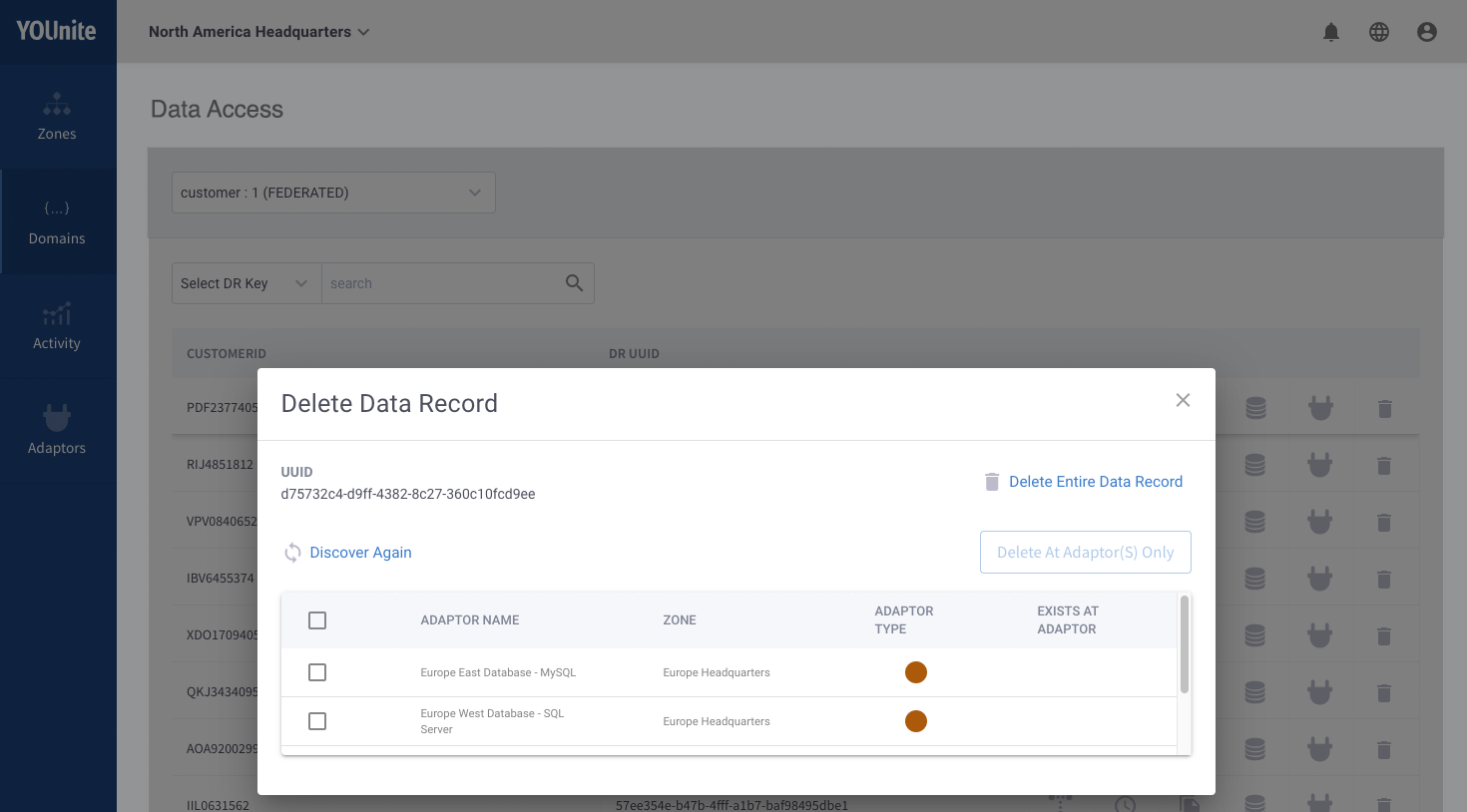Check the Europe West Database - SQL Server checkbox
1467x812 pixels.
tap(317, 721)
